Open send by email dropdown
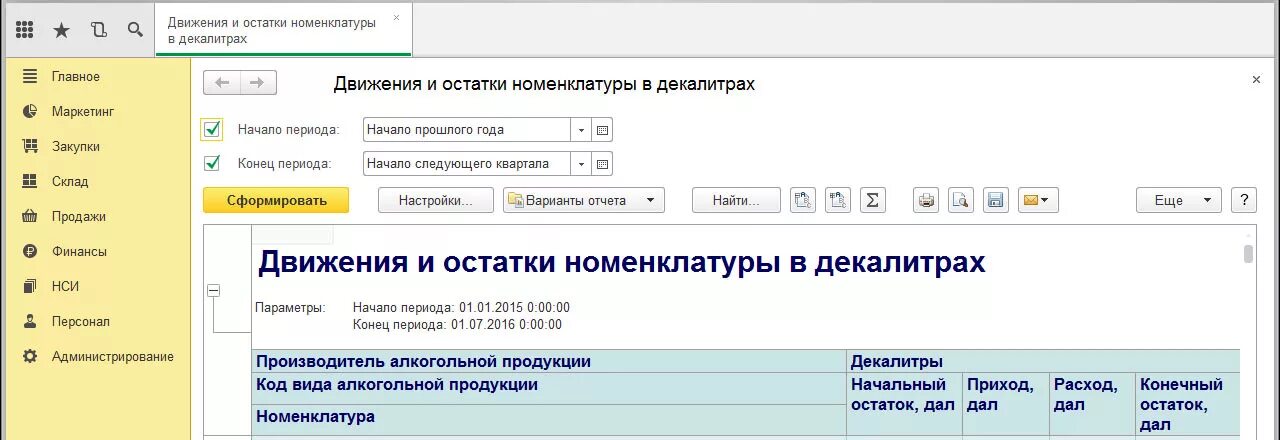This screenshot has width=1280, height=440. pos(1038,200)
